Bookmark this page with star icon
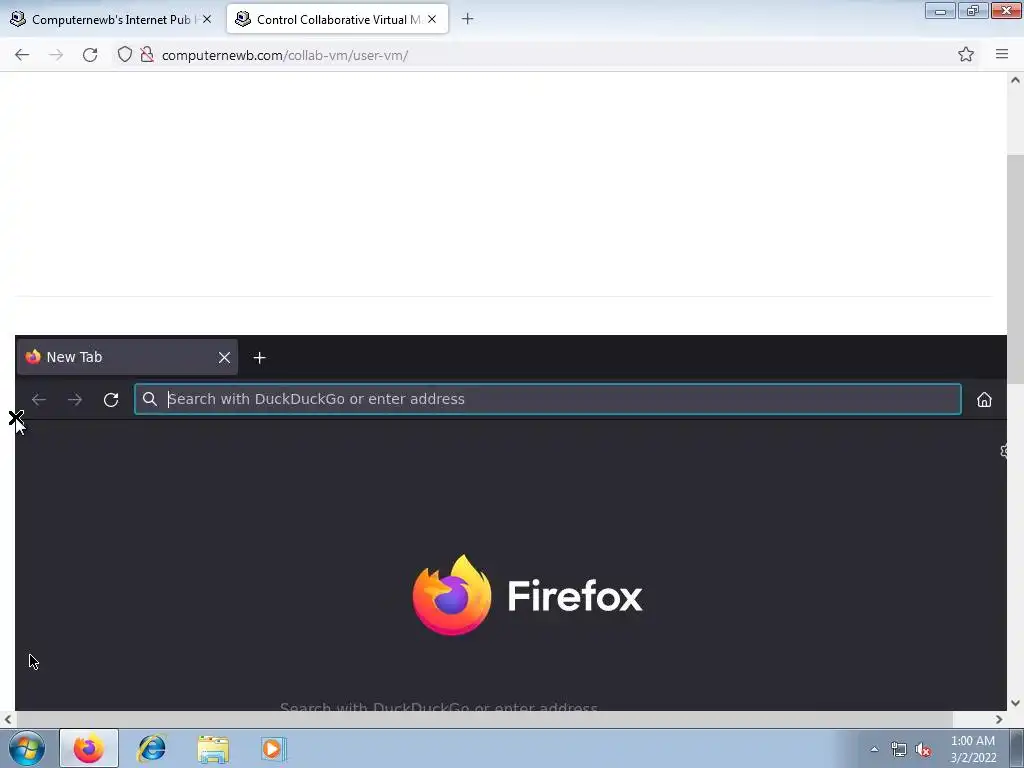The image size is (1024, 768). [x=966, y=55]
